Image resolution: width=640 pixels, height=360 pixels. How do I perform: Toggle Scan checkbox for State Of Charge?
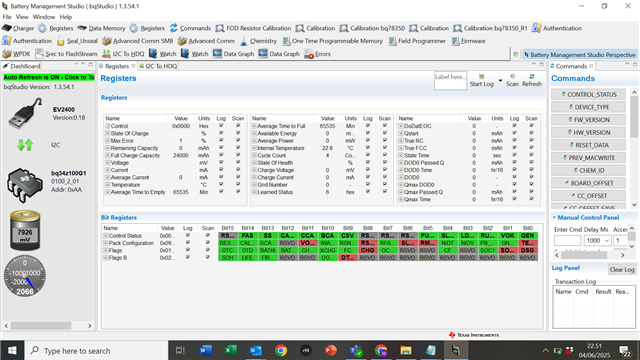pyautogui.click(x=238, y=133)
